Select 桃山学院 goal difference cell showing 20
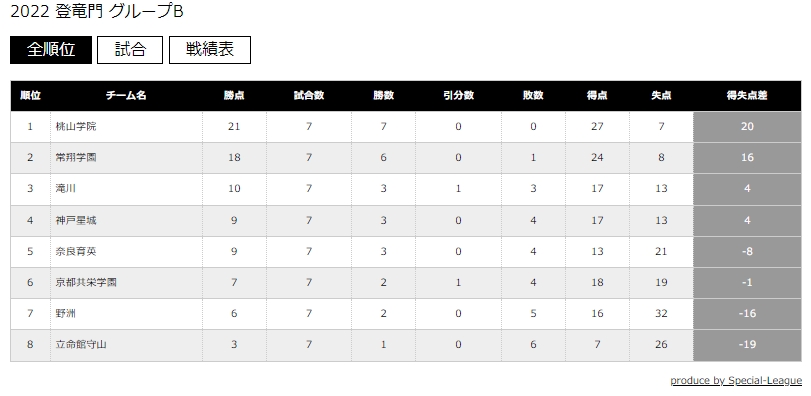 point(747,127)
